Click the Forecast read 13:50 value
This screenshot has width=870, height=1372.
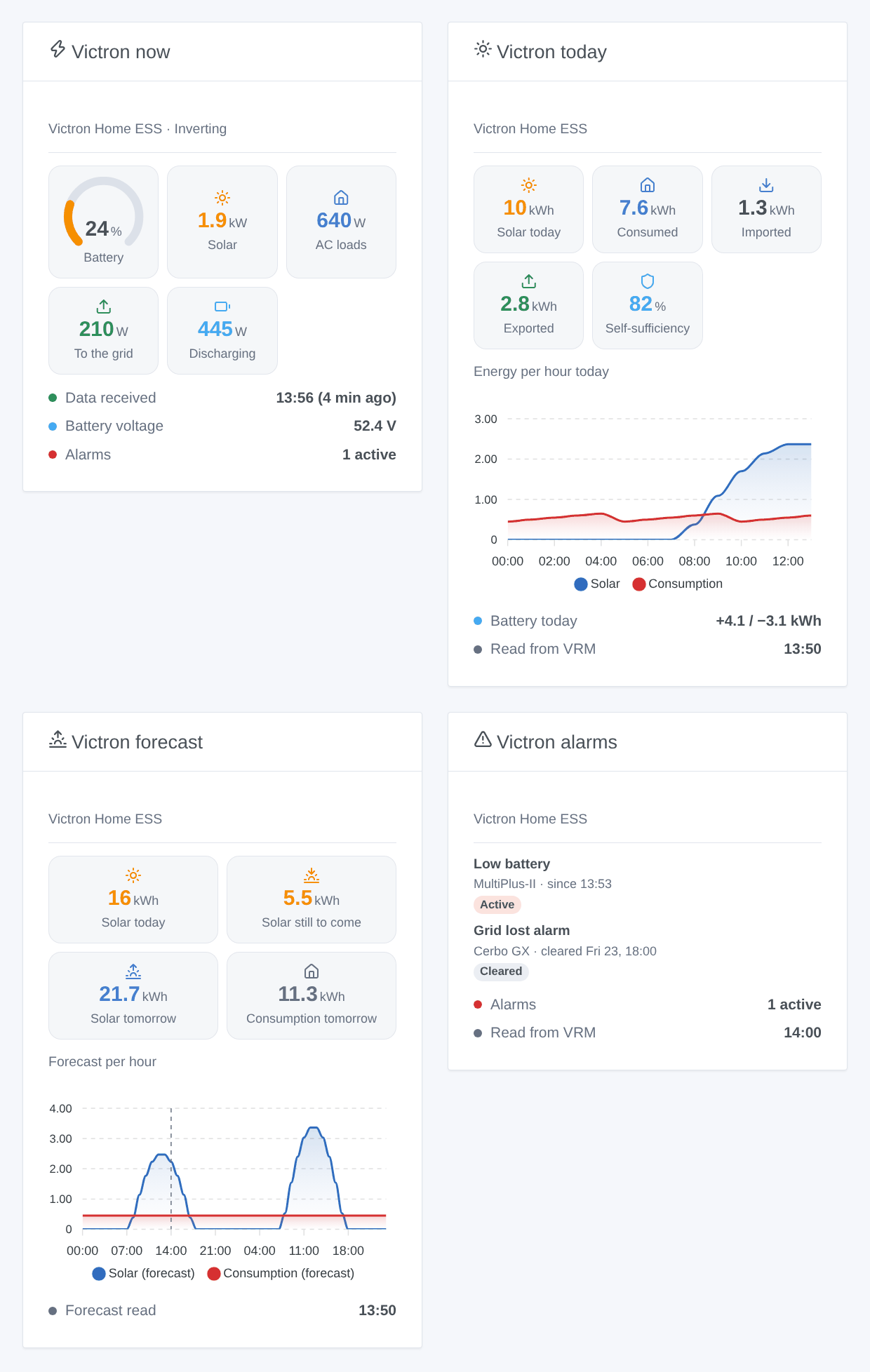[x=377, y=1310]
